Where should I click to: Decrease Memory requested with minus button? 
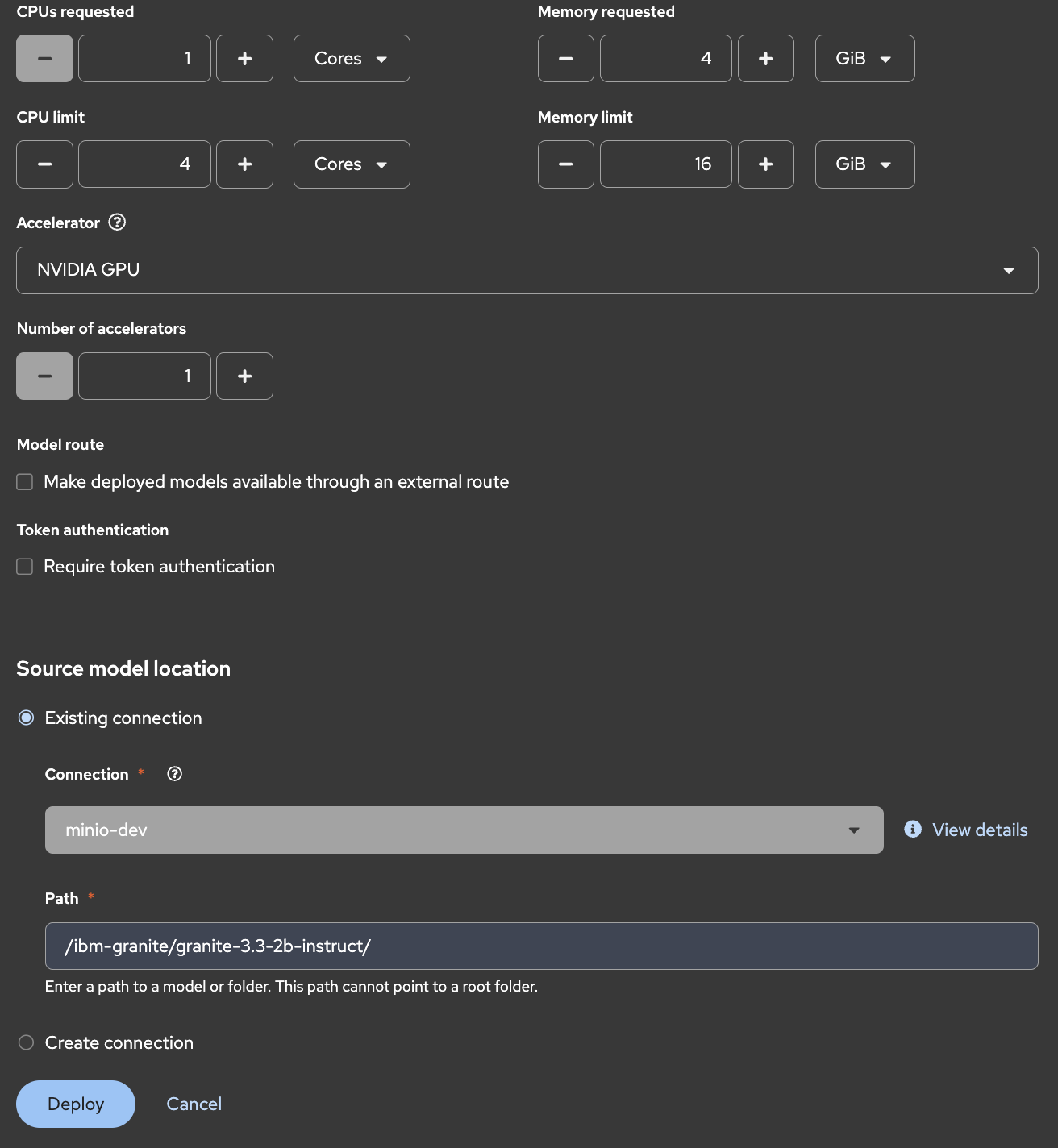[x=565, y=59]
